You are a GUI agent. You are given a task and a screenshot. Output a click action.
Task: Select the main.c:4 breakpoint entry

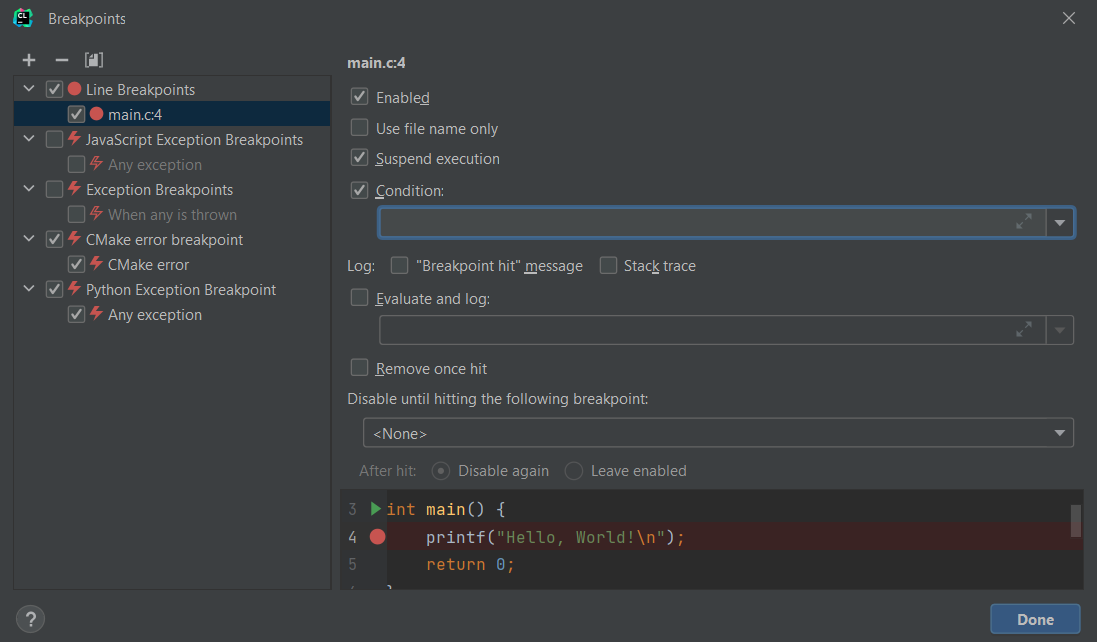(x=135, y=114)
